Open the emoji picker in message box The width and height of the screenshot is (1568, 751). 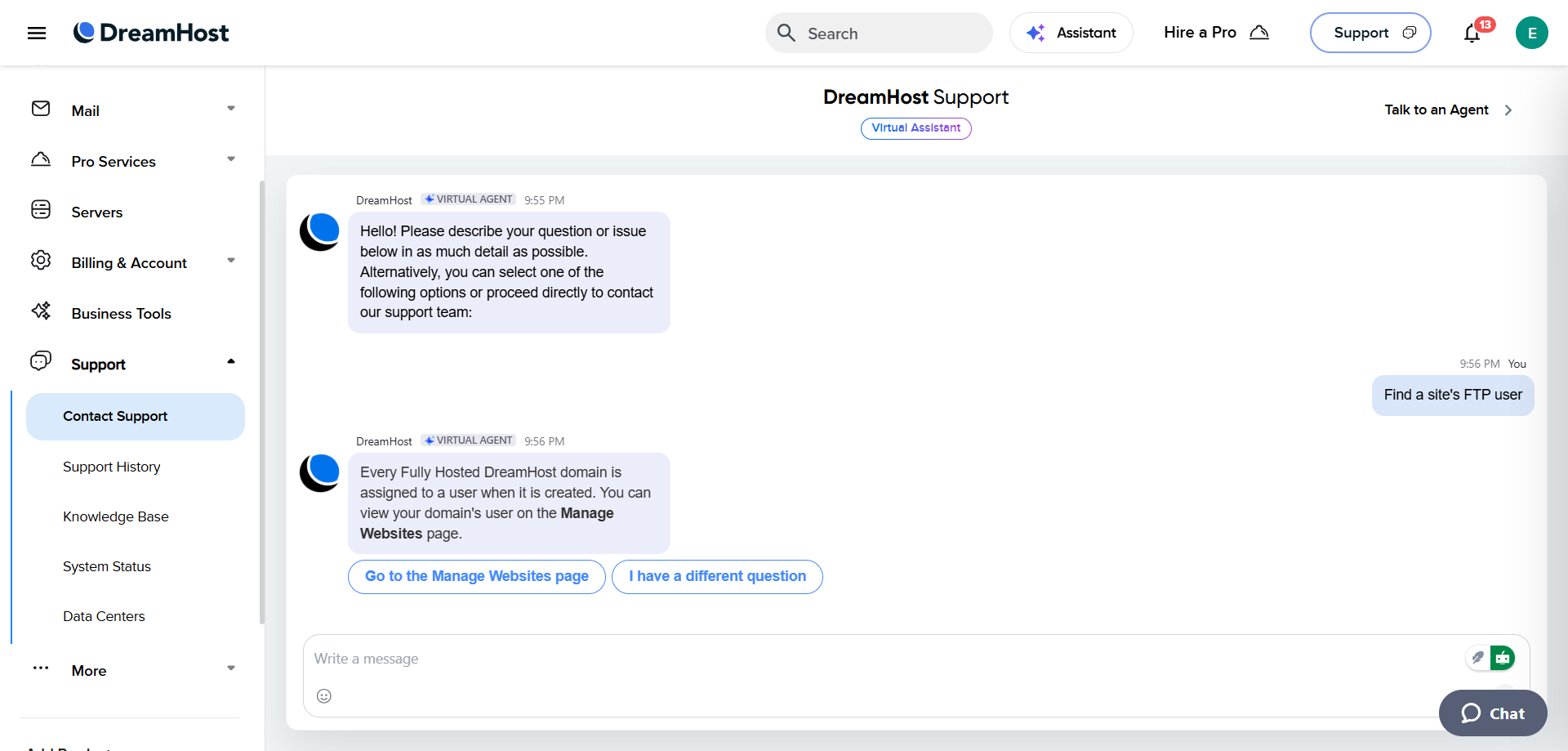[x=324, y=696]
